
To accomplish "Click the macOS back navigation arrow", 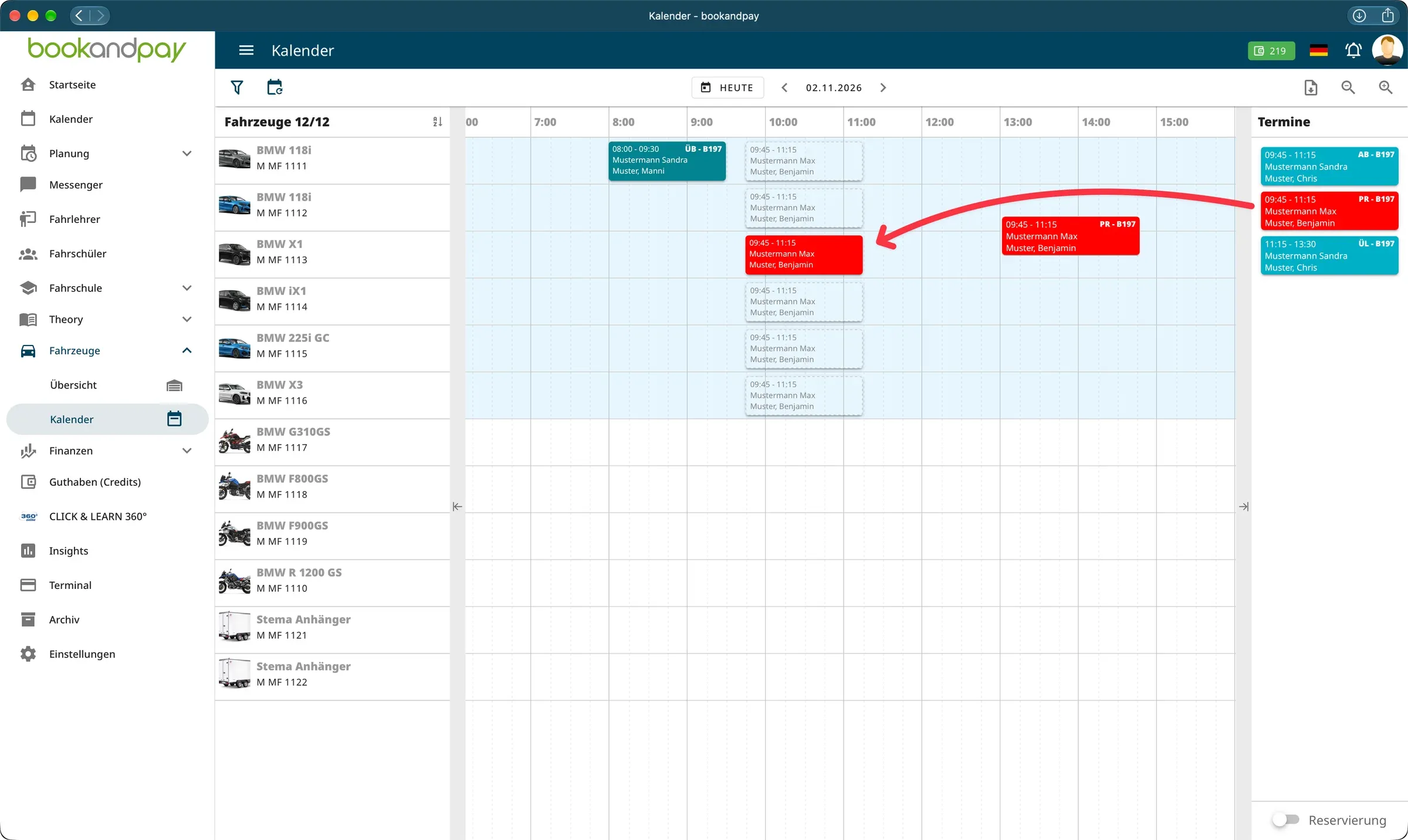I will 80,16.
